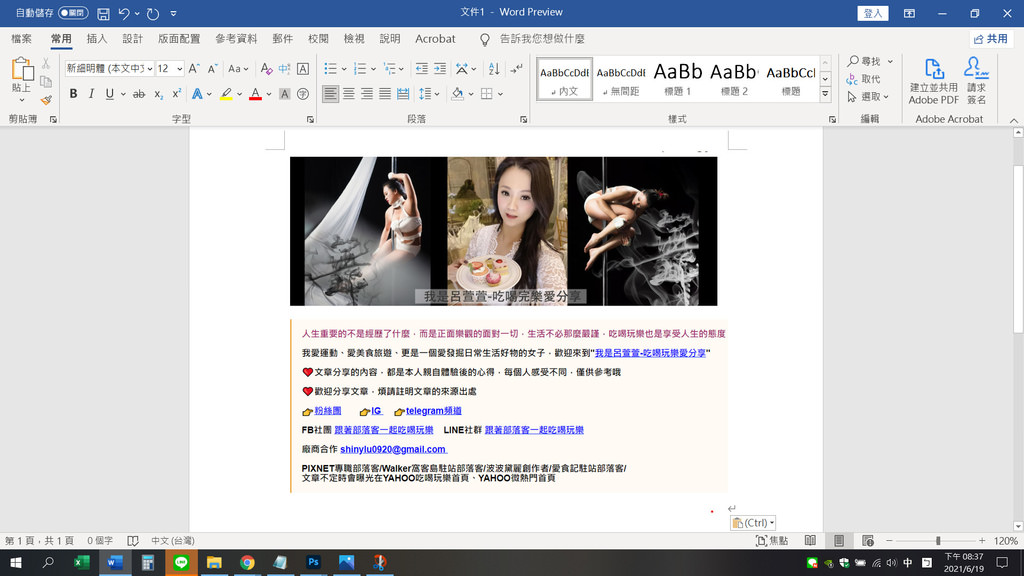Click the Copy icon in clipboard group

click(46, 82)
